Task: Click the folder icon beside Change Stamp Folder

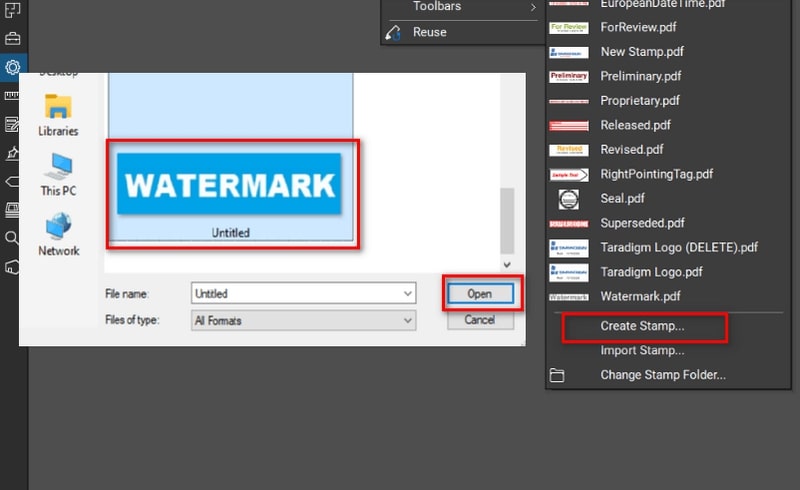Action: [557, 375]
